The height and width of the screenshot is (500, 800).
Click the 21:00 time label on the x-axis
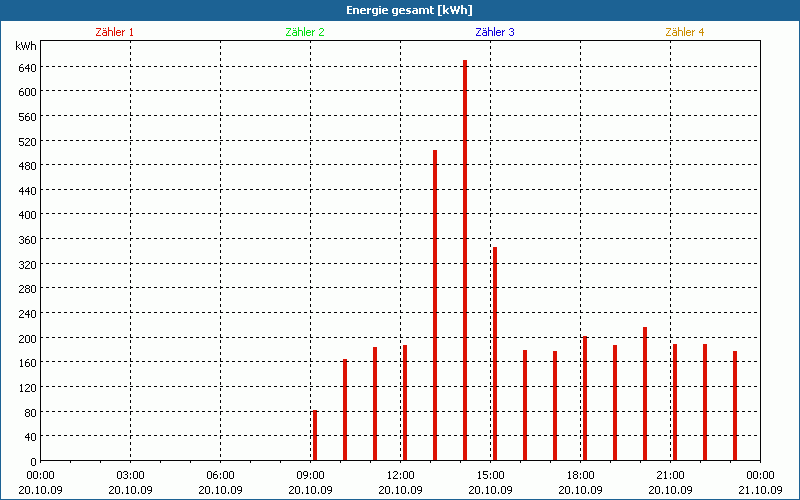(x=670, y=476)
